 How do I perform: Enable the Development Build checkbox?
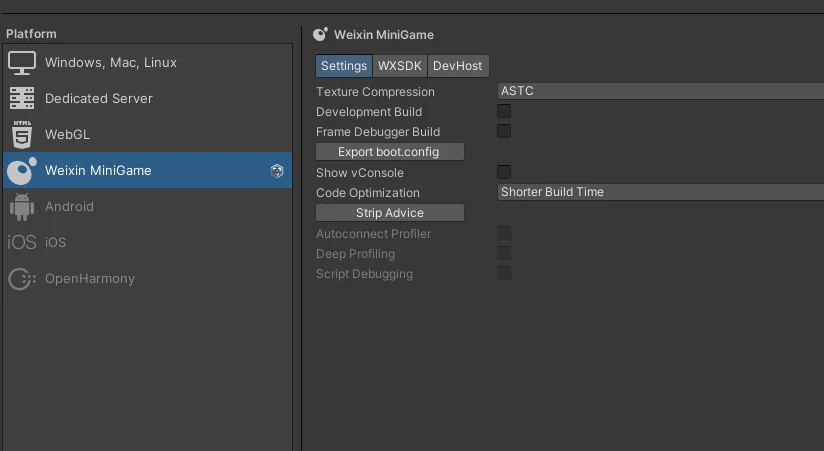point(504,111)
